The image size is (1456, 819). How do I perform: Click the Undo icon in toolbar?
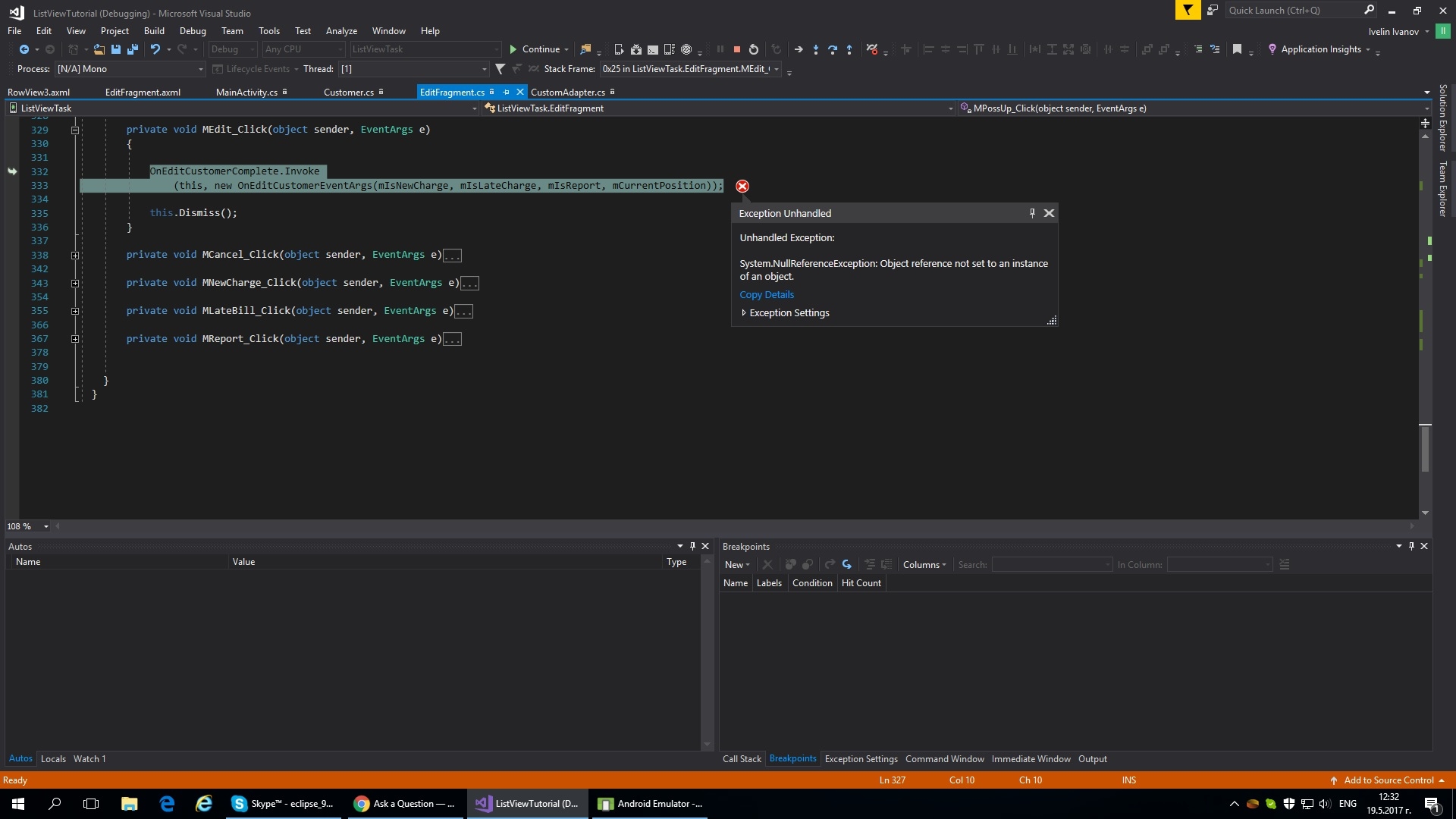coord(155,49)
